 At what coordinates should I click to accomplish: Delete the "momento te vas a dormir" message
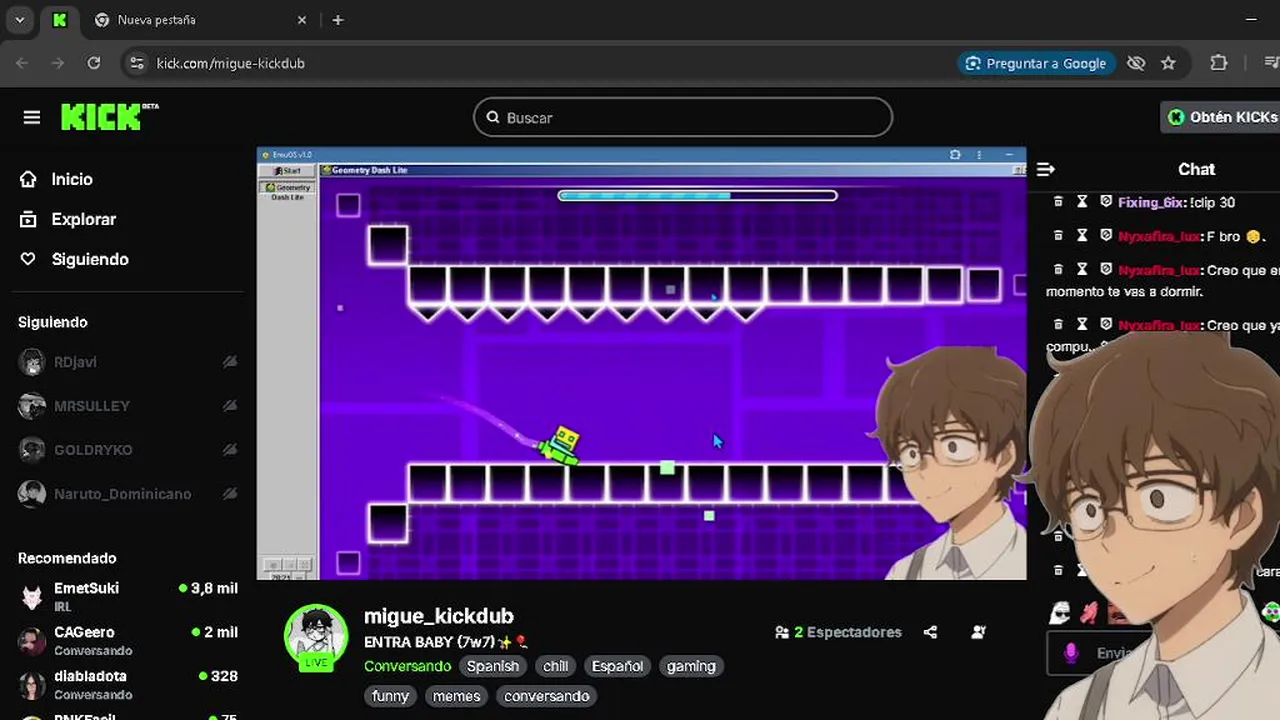[x=1058, y=269]
